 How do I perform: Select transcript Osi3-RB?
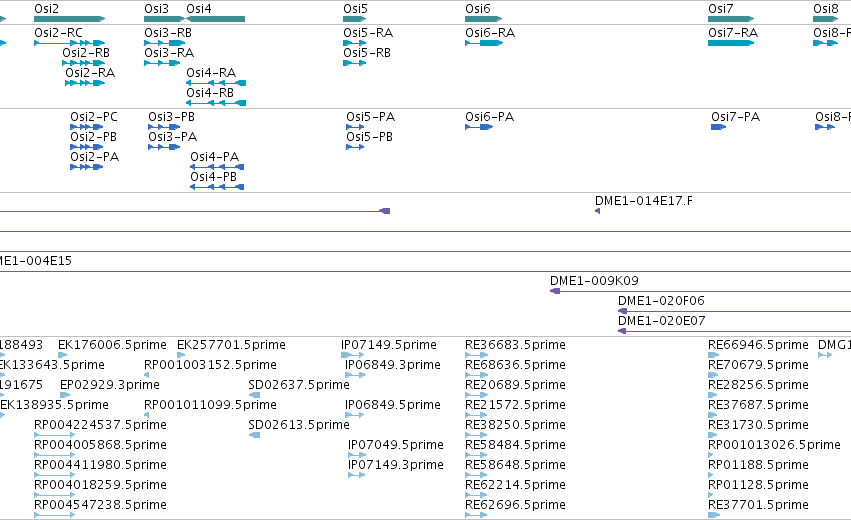click(164, 43)
